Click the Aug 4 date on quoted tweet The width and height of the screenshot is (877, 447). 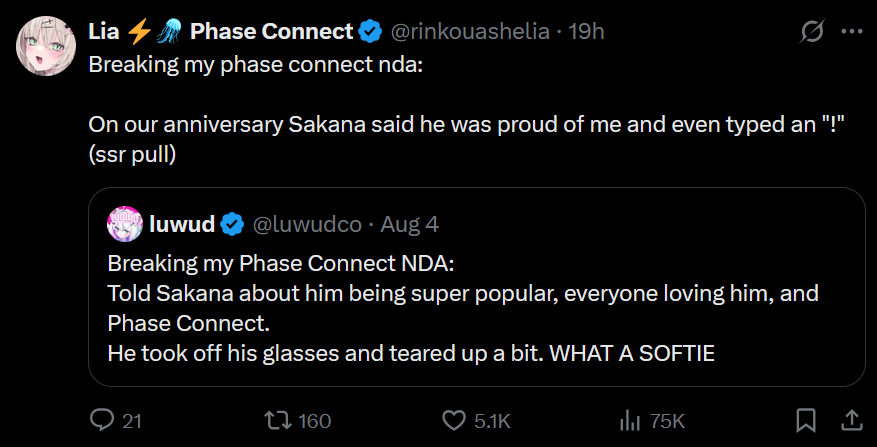pos(410,224)
